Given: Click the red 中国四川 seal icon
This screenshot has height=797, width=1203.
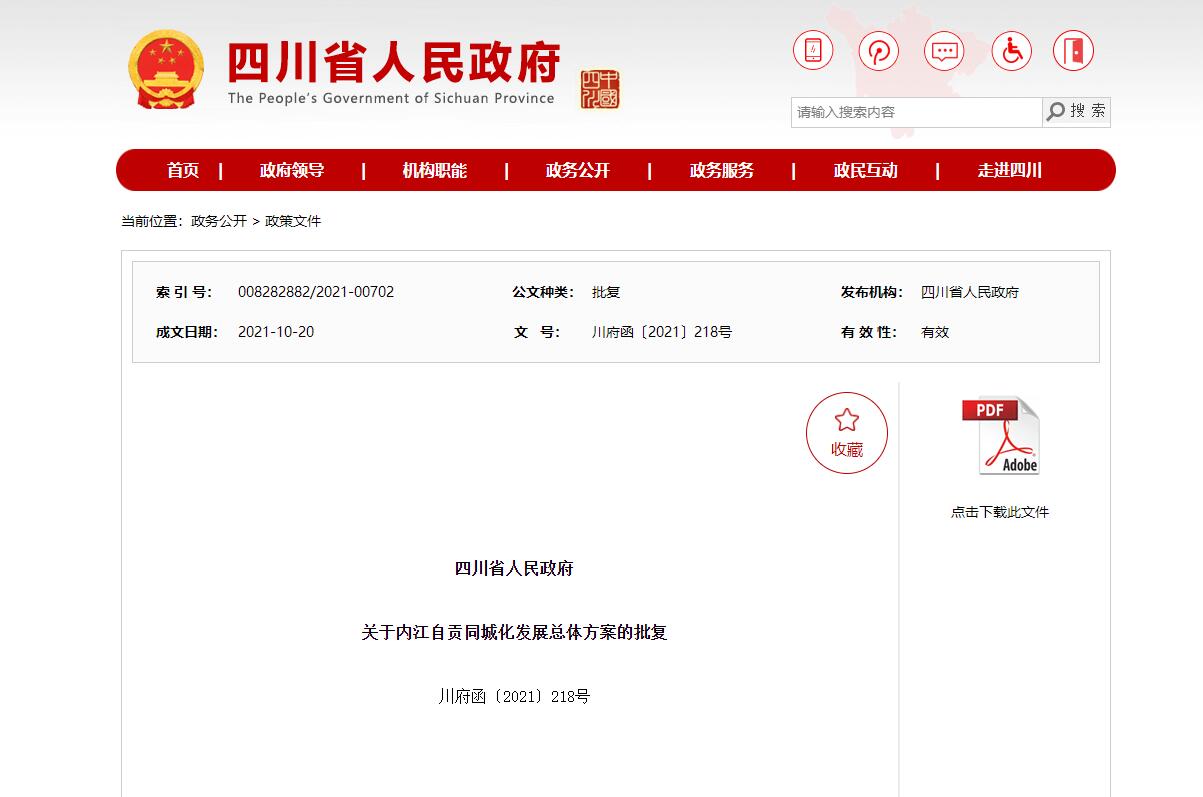Looking at the screenshot, I should [x=600, y=90].
